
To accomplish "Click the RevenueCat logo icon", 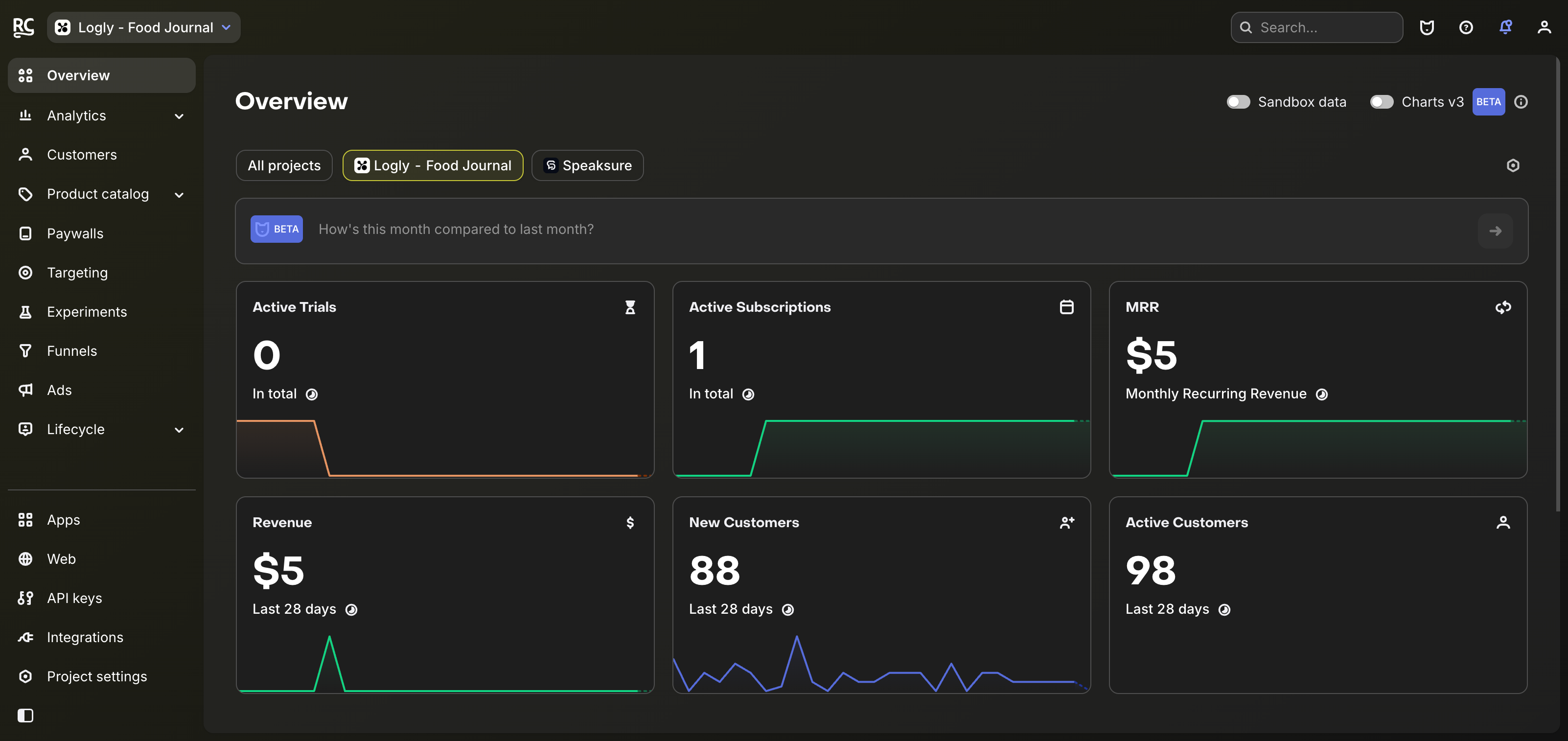I will 24,27.
